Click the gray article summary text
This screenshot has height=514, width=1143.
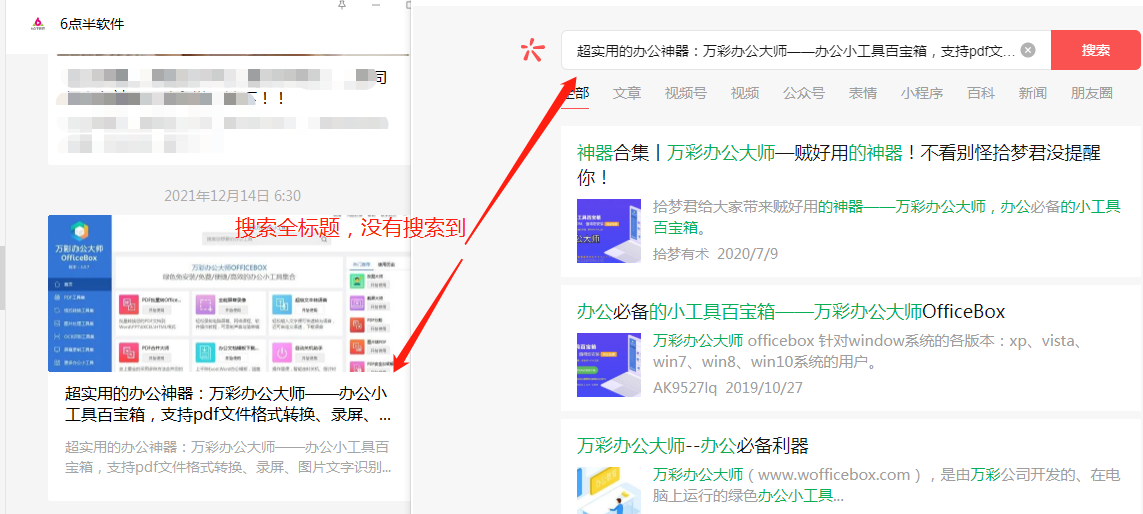click(229, 457)
